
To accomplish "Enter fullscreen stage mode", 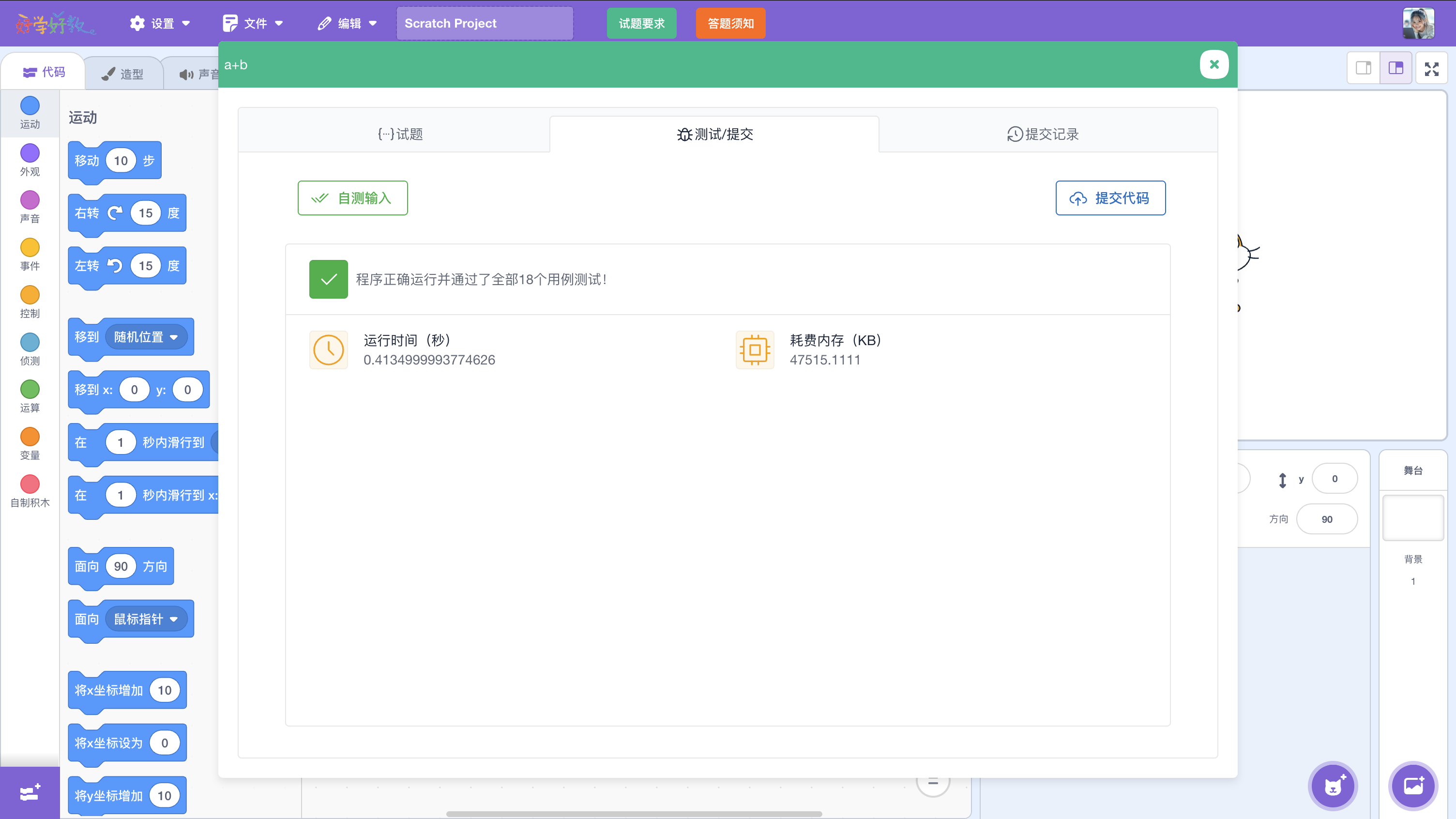I will [x=1432, y=68].
